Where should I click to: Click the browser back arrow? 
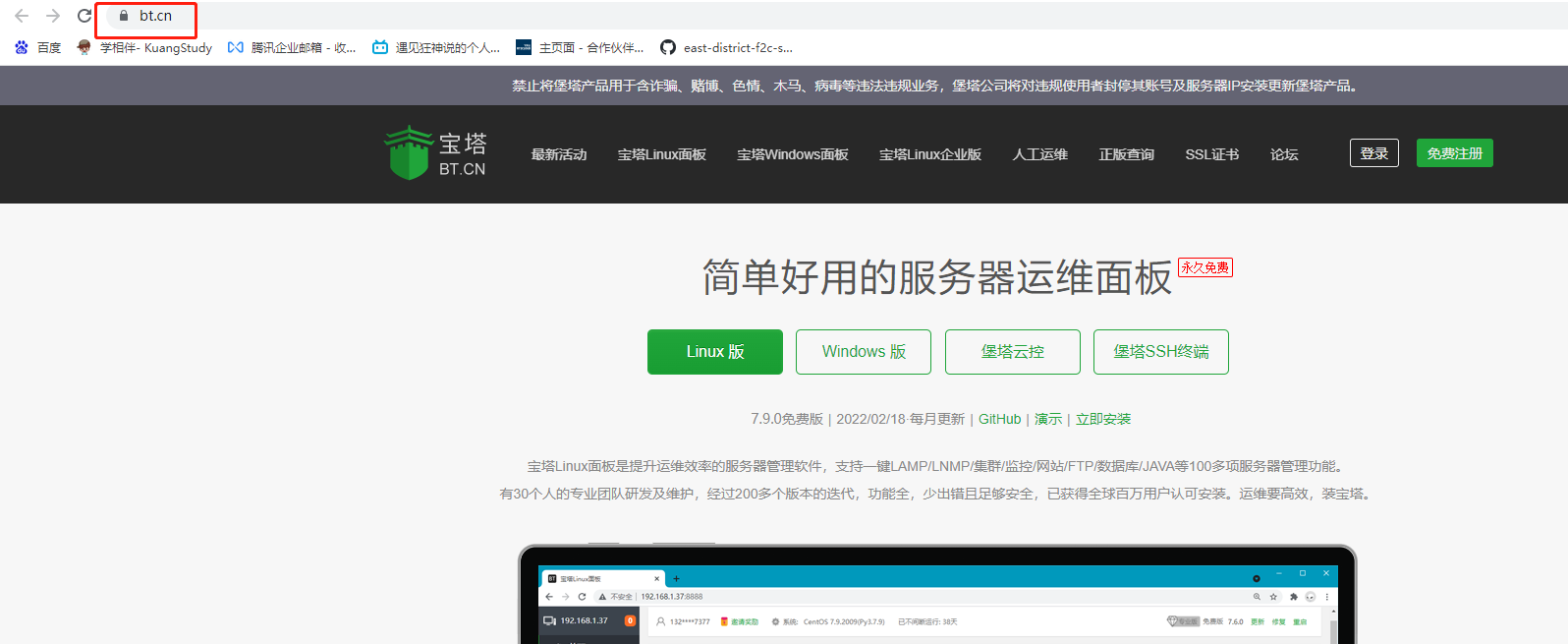point(22,16)
